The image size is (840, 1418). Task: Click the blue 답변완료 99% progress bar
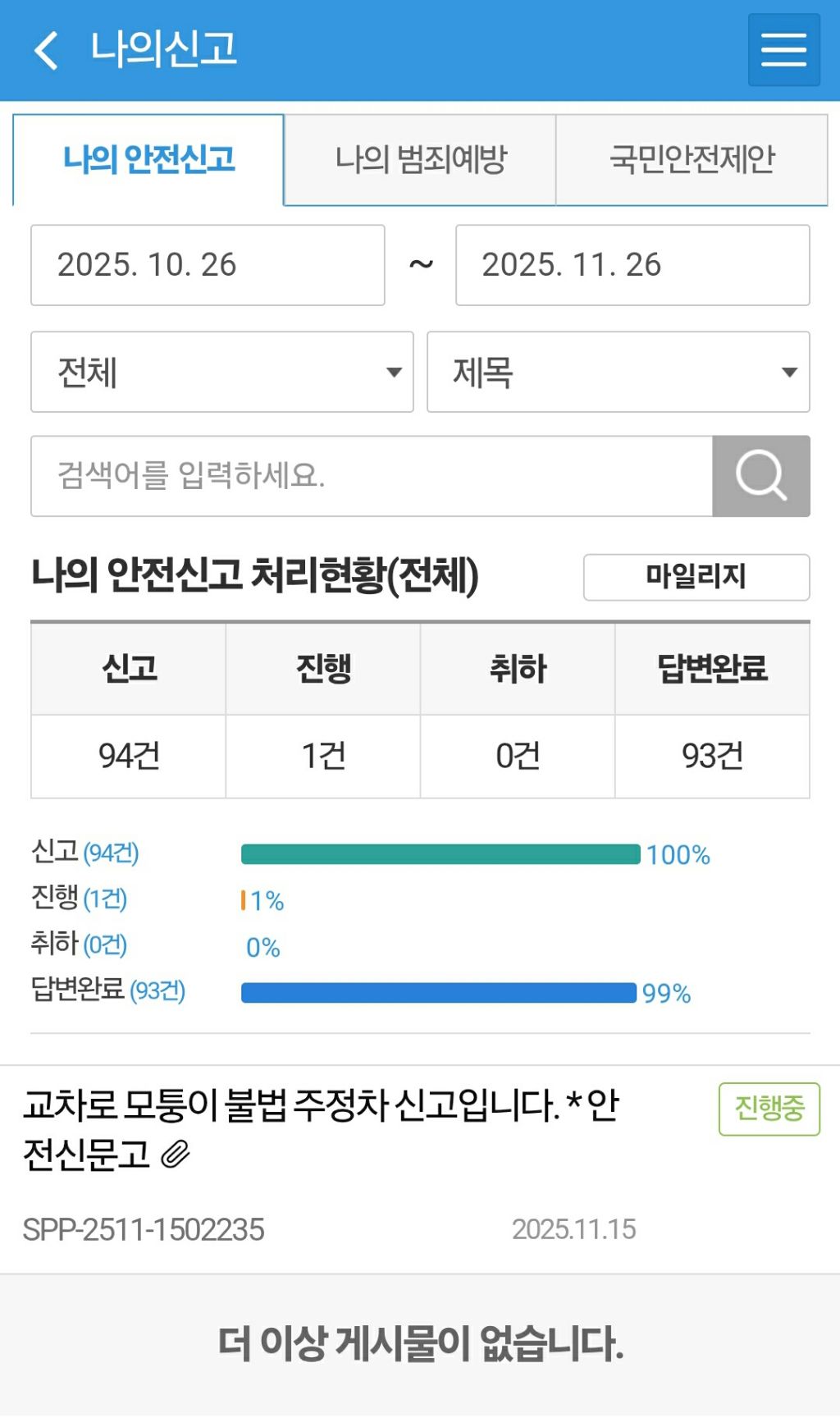438,993
